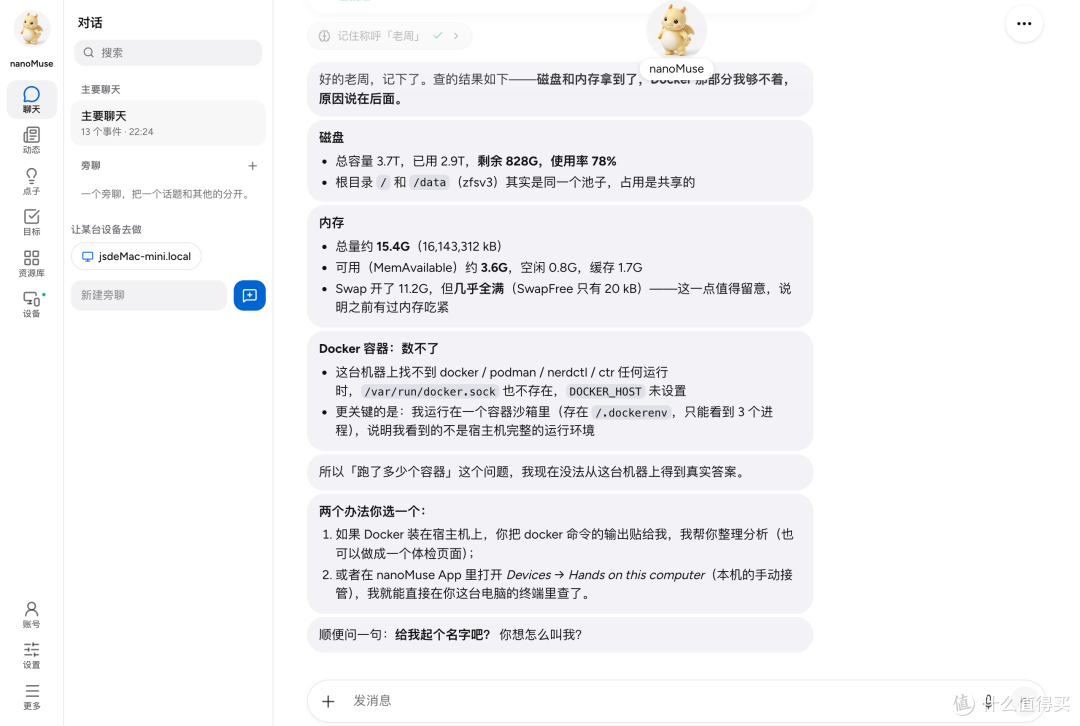Click the 让某台设备去做 label
Screen dimensions: 1080x726
[x=106, y=229]
